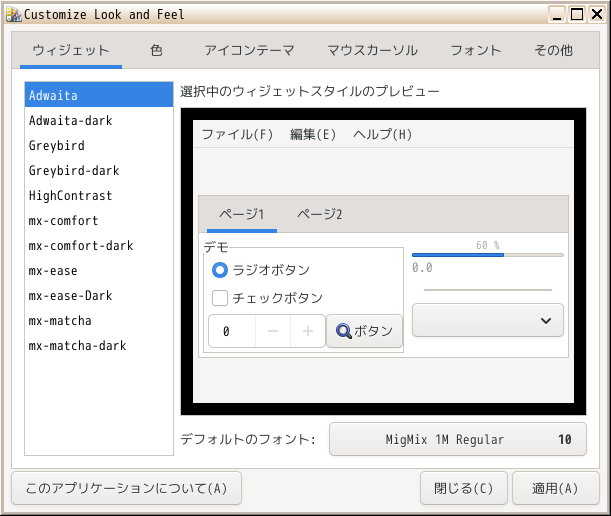The width and height of the screenshot is (611, 516).
Task: Select the HighContrast theme
Action: click(99, 195)
